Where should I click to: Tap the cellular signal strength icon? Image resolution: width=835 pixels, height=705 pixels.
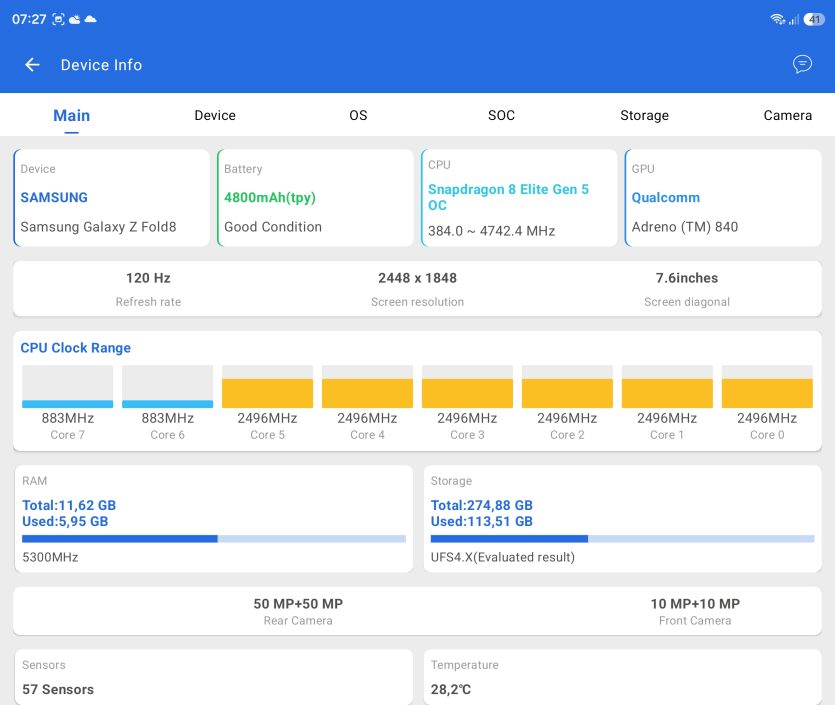793,20
